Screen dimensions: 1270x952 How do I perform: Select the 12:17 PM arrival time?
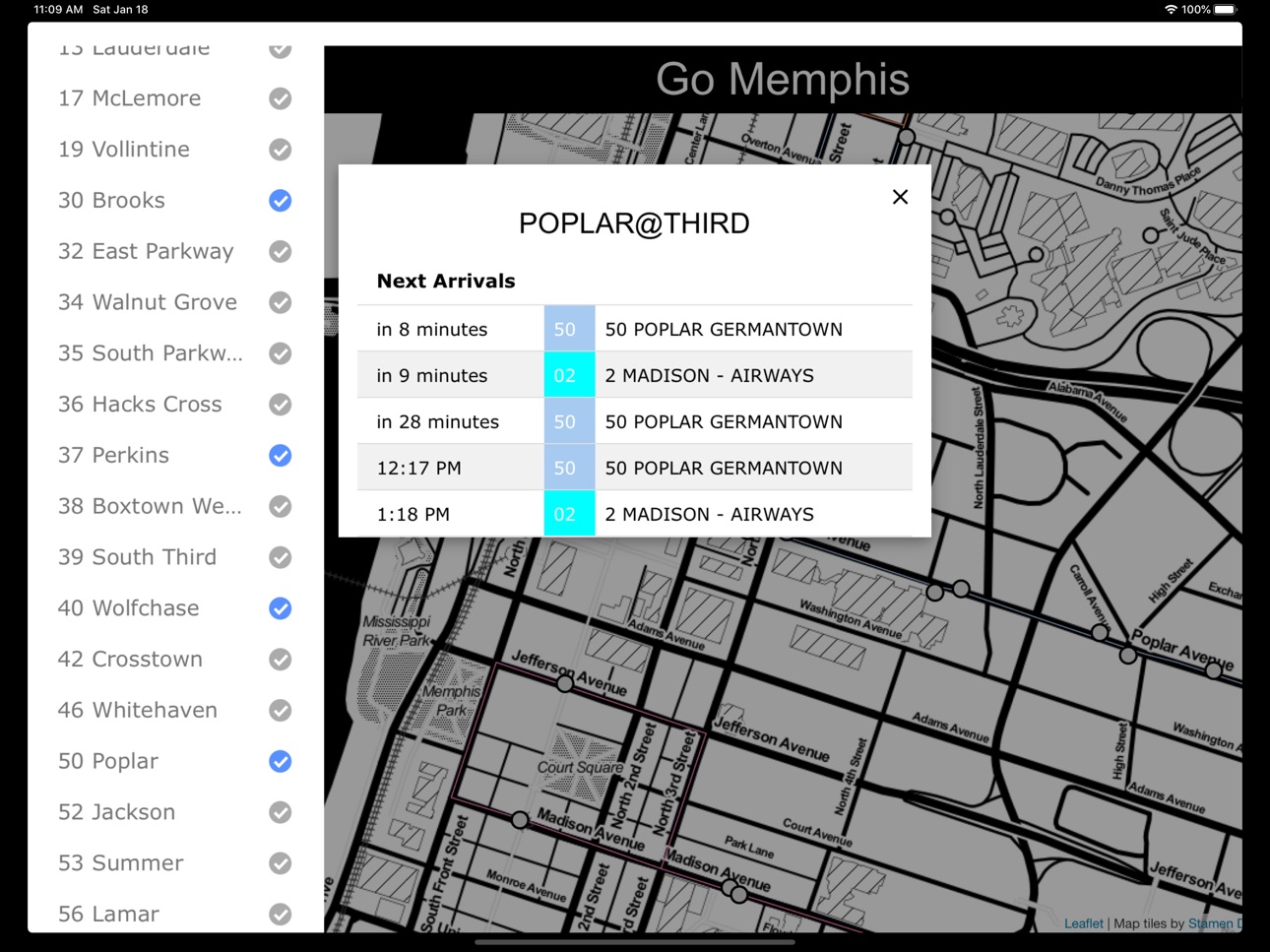(x=418, y=469)
